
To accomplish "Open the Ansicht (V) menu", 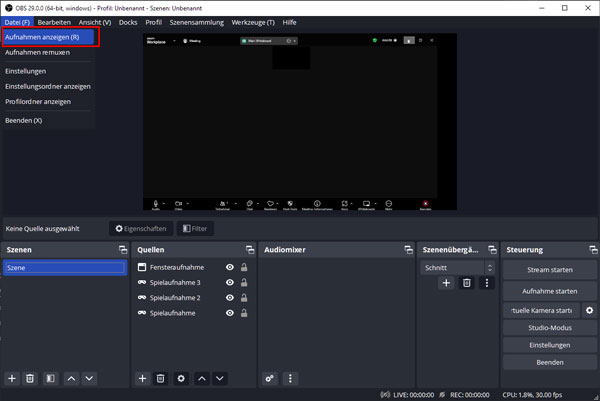I will (95, 23).
